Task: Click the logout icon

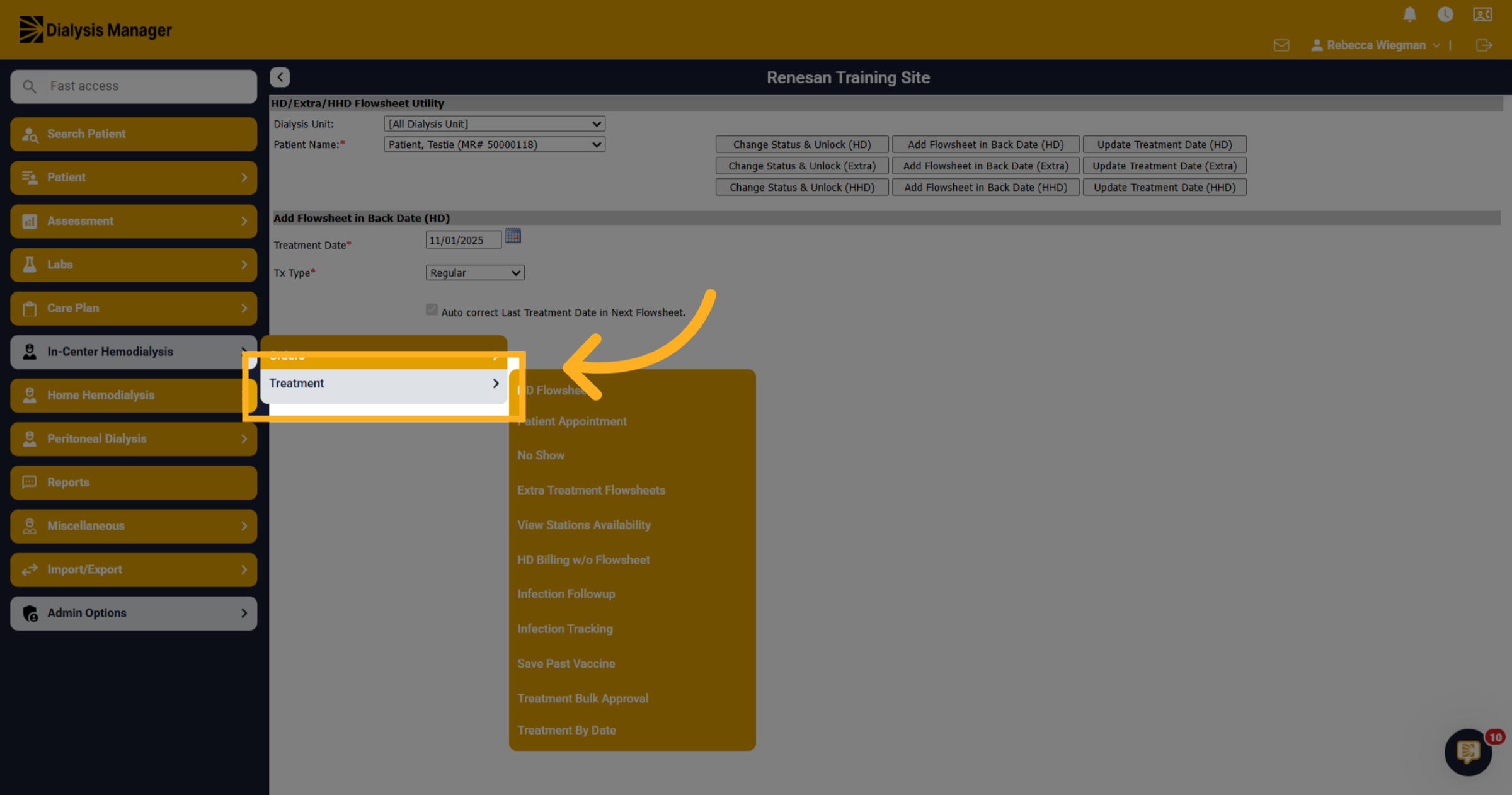Action: [x=1484, y=45]
